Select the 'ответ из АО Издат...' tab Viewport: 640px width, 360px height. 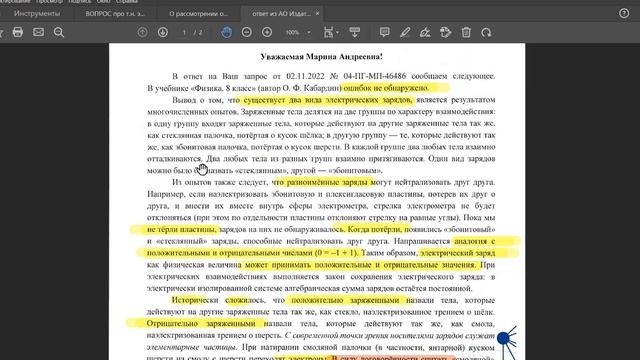coord(281,13)
